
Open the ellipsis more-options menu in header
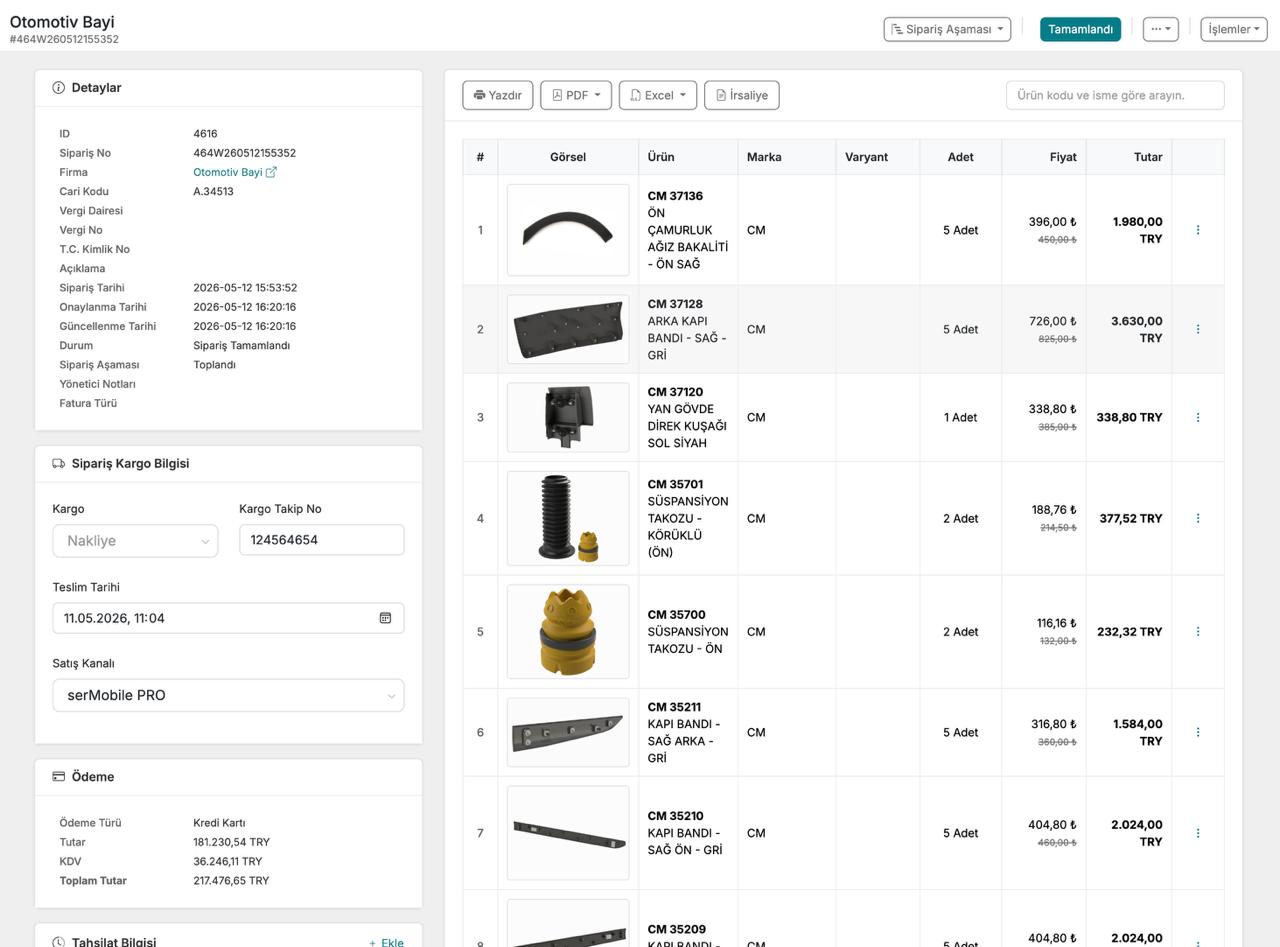tap(1160, 29)
